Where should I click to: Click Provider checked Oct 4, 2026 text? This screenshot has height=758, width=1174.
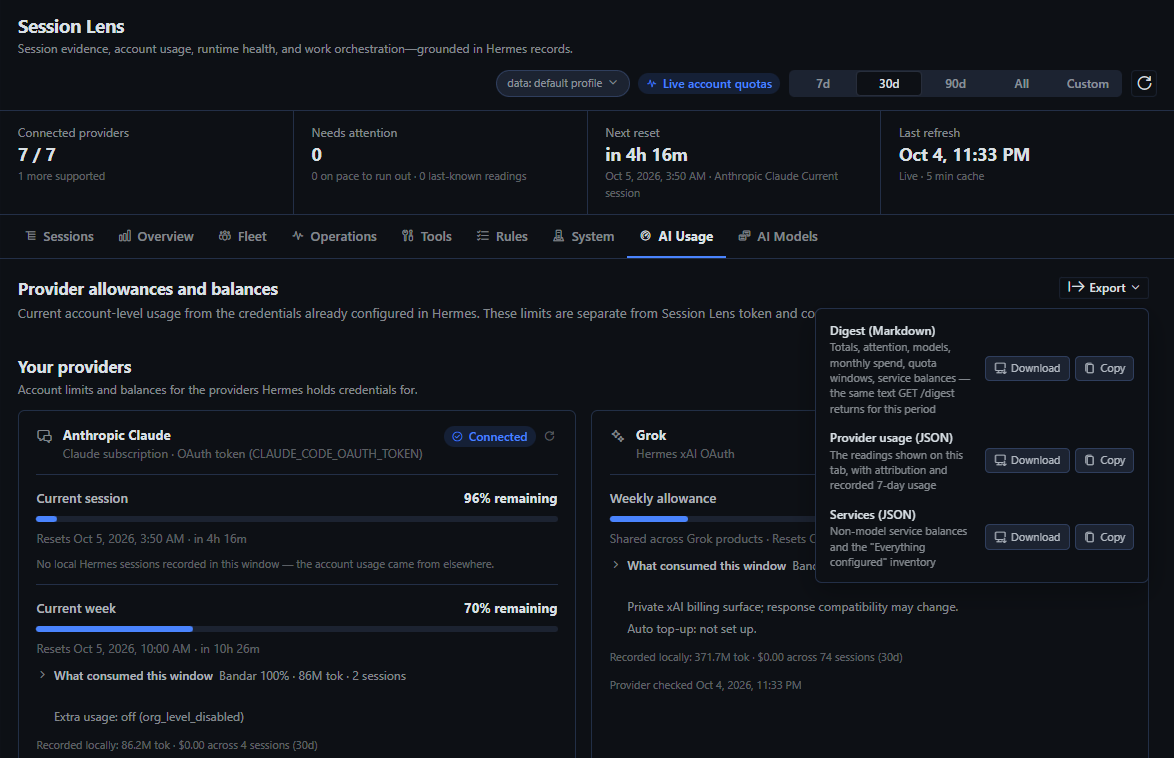coord(705,685)
